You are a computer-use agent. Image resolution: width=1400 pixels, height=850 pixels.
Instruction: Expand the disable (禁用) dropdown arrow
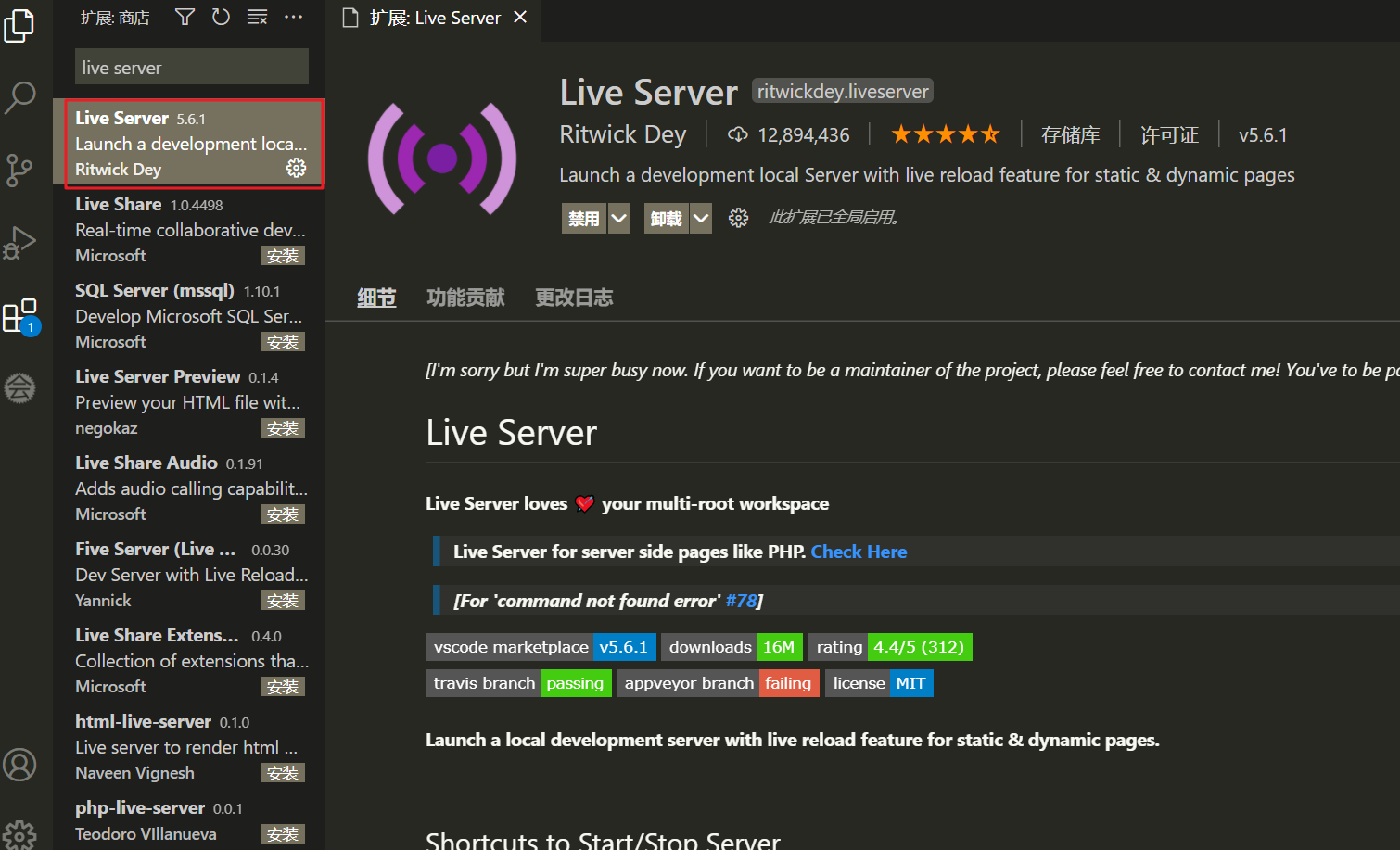tap(618, 219)
